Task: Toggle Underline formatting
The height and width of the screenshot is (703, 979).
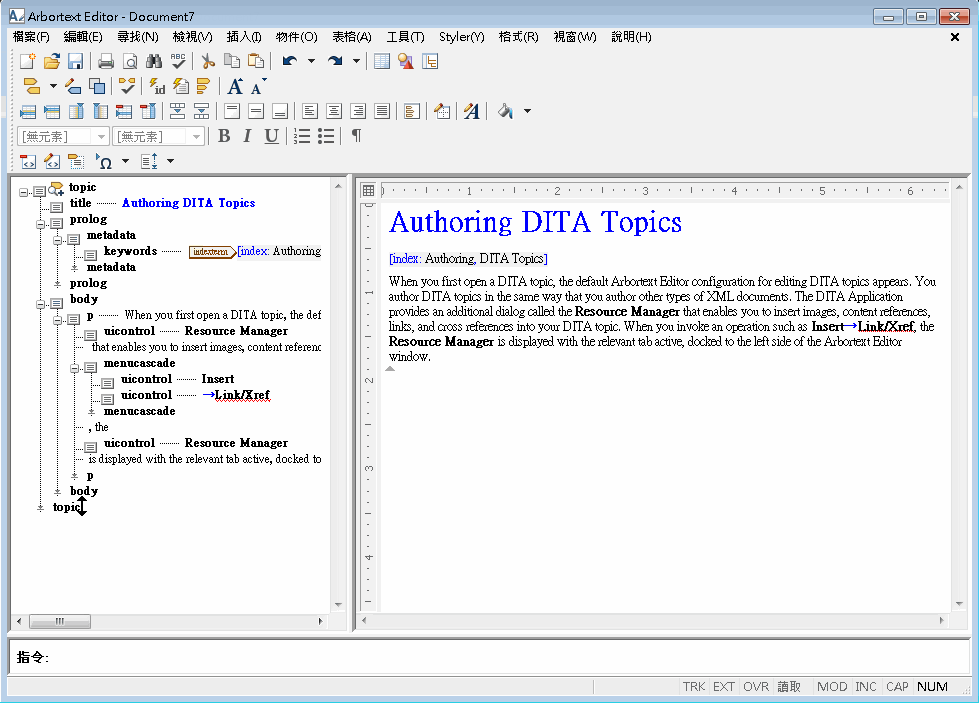Action: tap(271, 136)
